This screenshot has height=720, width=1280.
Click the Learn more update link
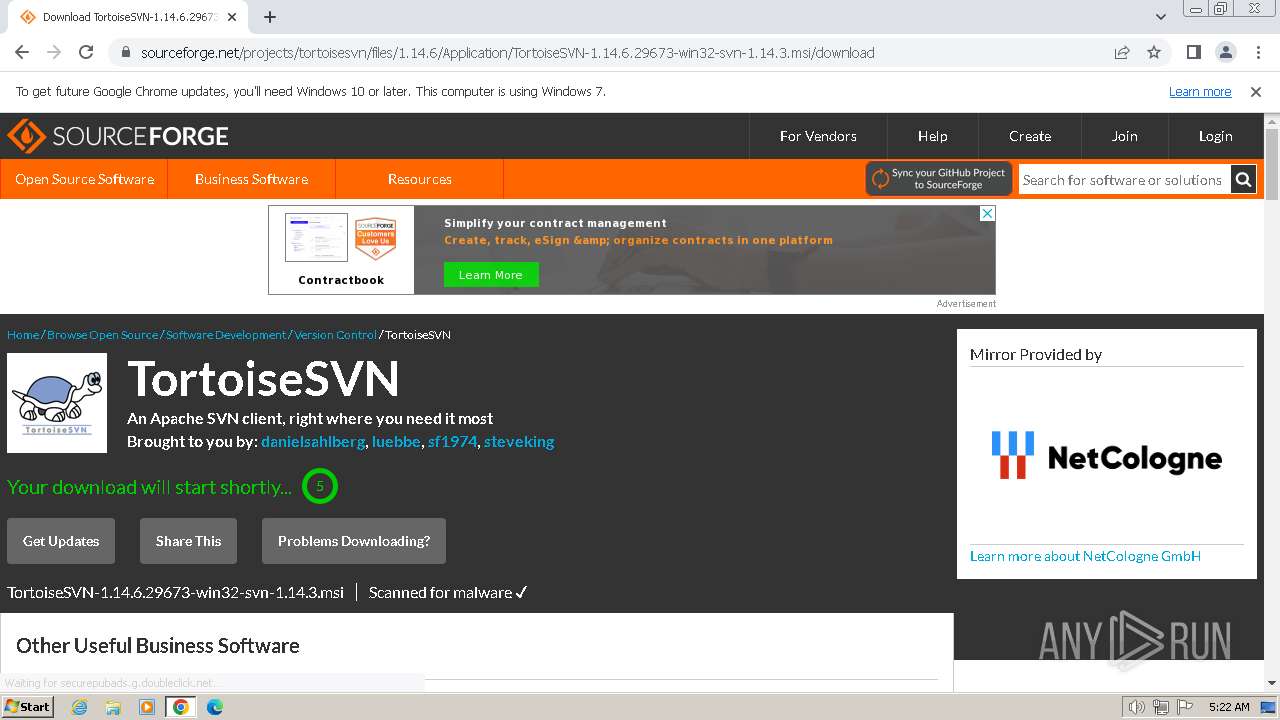tap(1200, 92)
